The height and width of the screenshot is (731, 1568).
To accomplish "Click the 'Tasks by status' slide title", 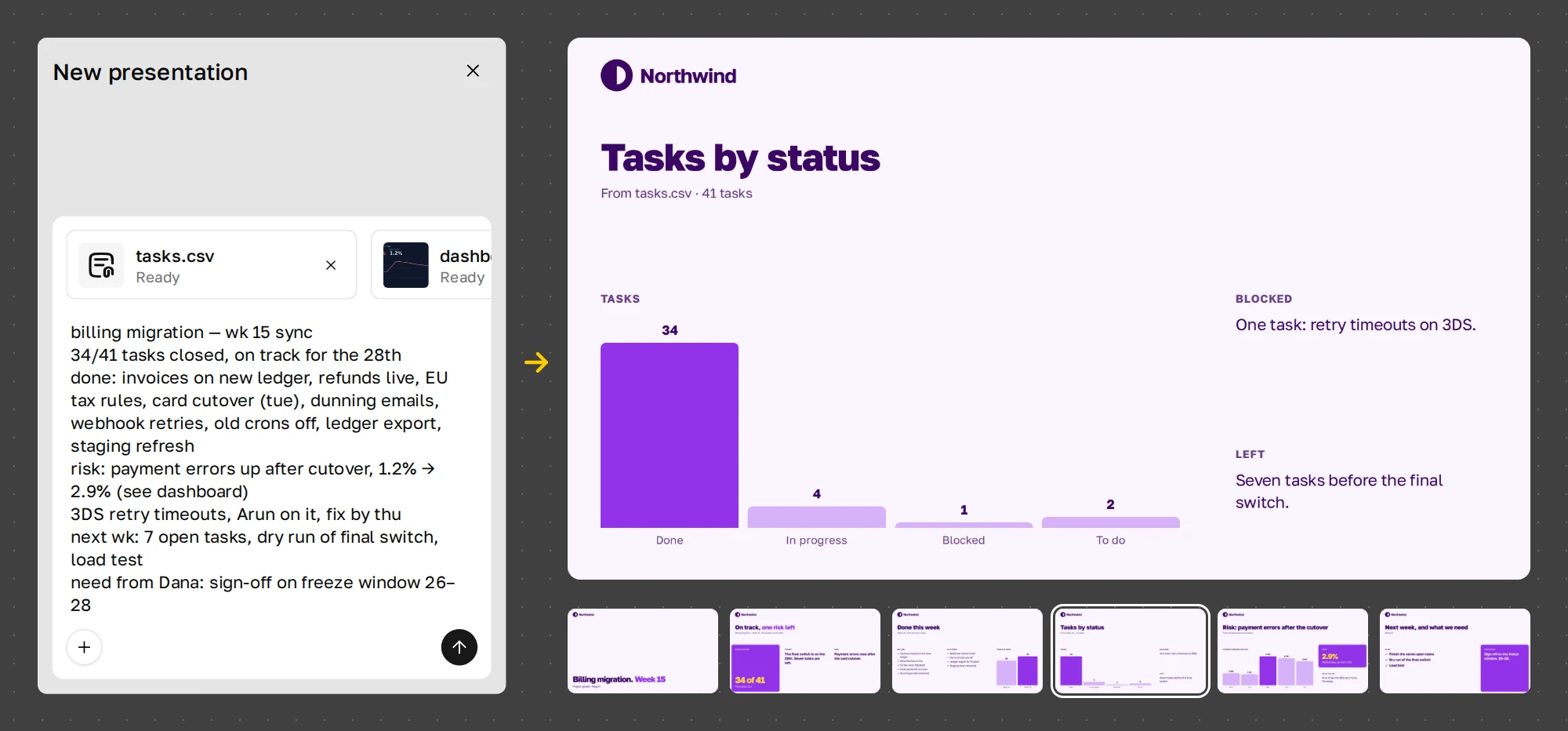I will tap(740, 158).
